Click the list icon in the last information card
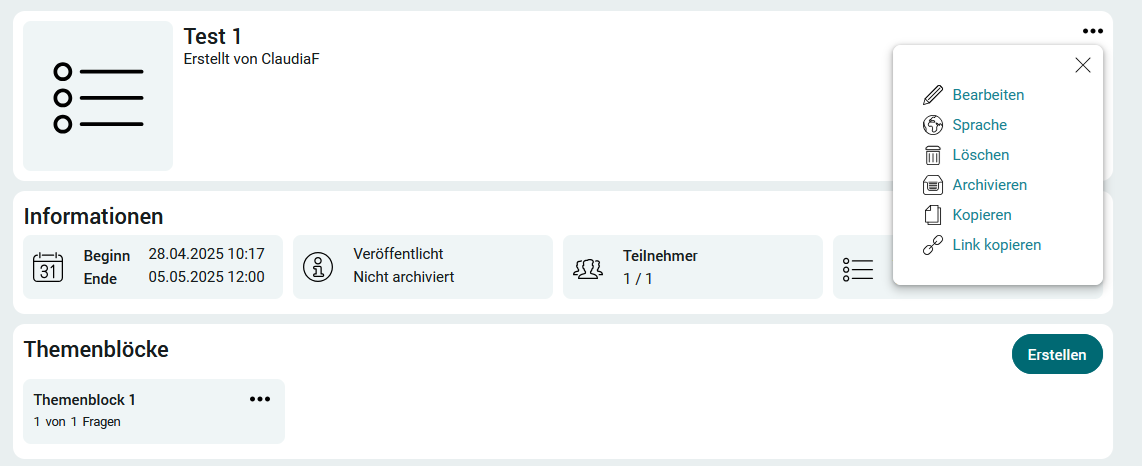The width and height of the screenshot is (1142, 466). coord(858,269)
